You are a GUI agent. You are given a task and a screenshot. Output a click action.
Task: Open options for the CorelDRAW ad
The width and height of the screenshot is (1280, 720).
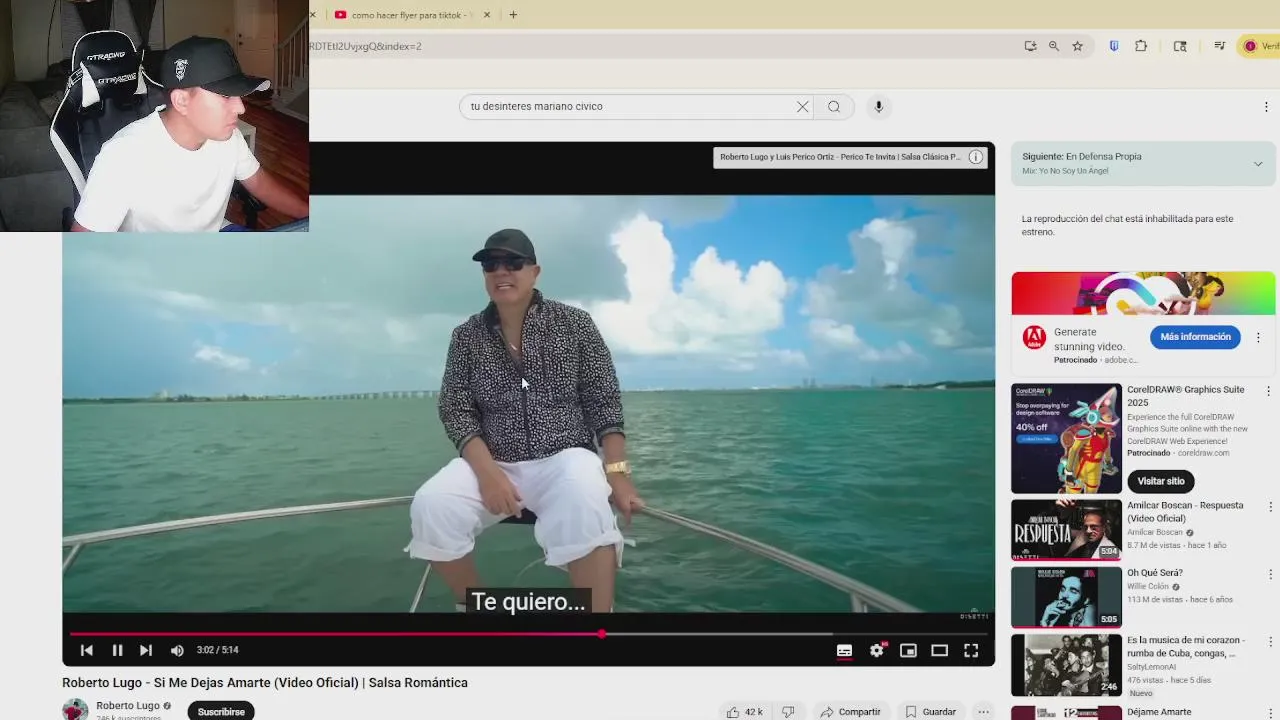(x=1268, y=391)
